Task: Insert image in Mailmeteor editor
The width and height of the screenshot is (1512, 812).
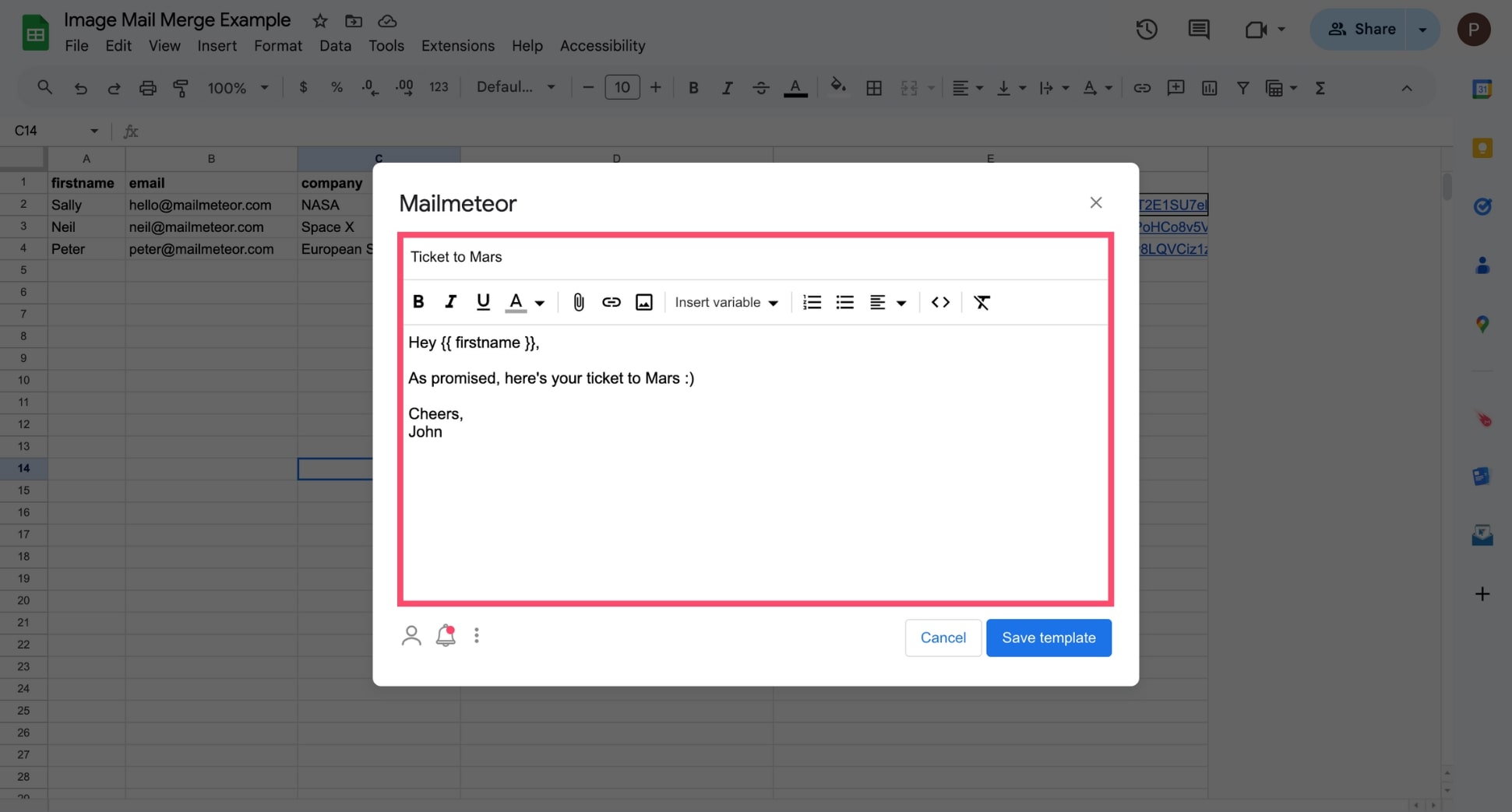Action: click(644, 302)
